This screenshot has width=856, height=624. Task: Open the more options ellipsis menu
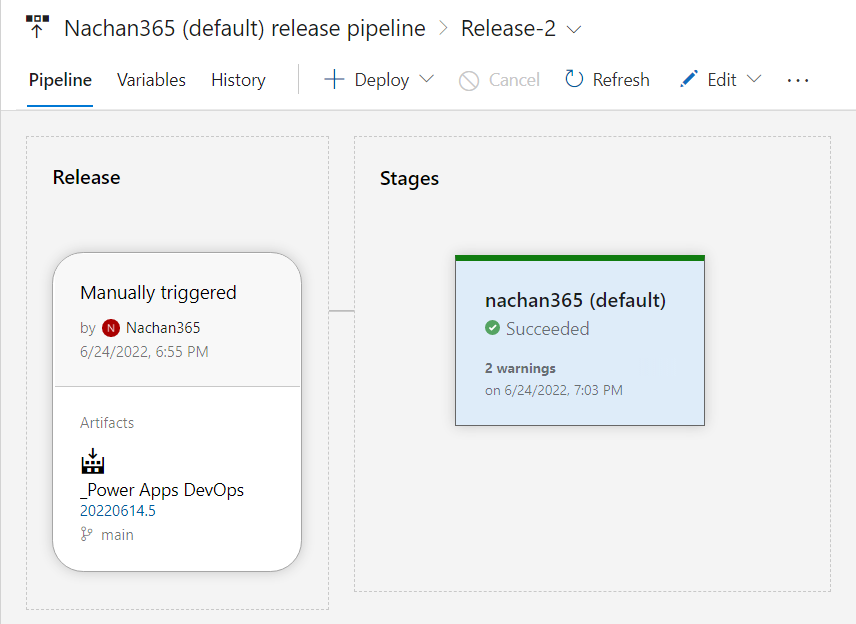[x=797, y=80]
